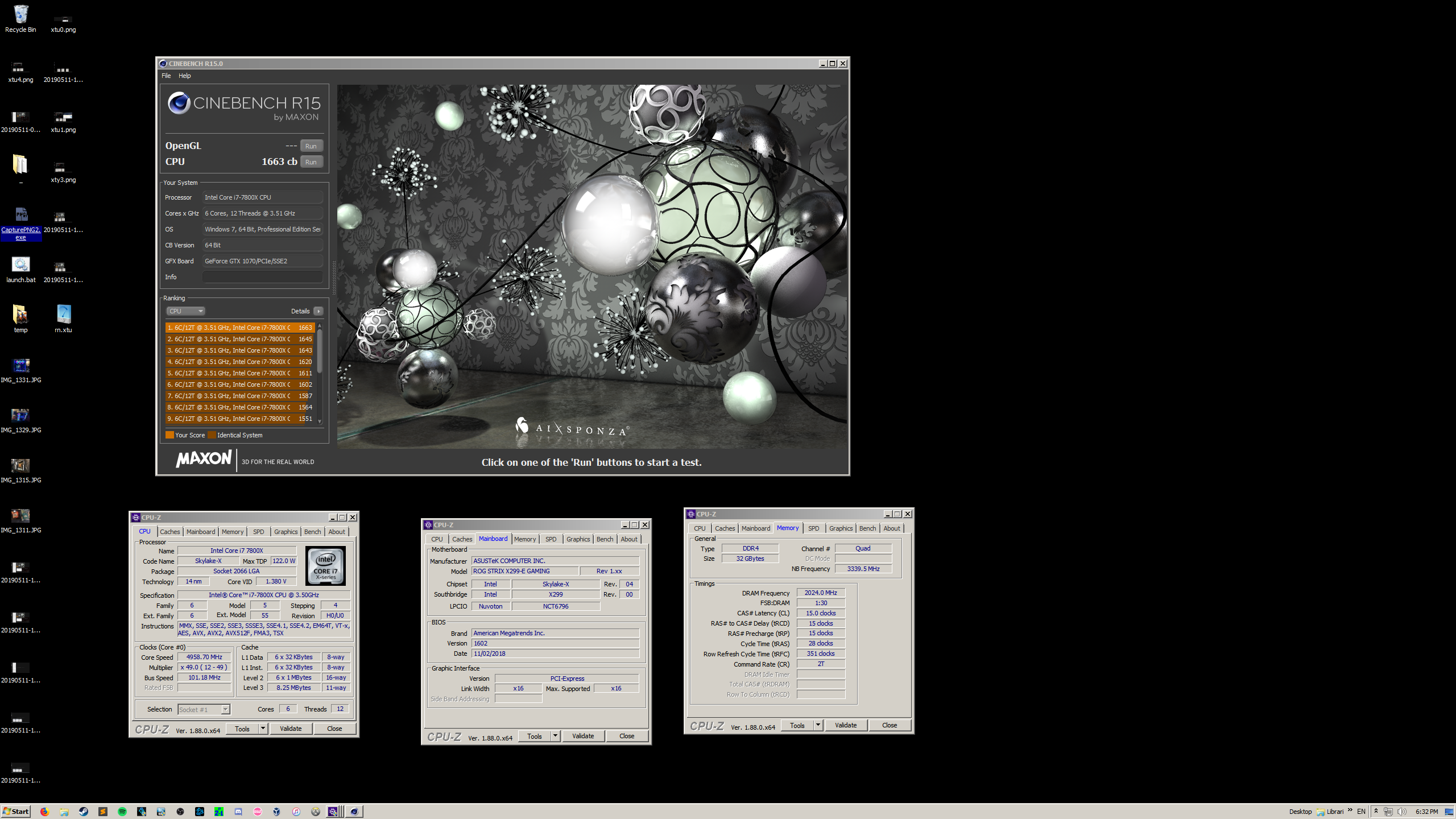The height and width of the screenshot is (819, 1456).
Task: Open Overwatch from the taskbar
Action: pos(316,812)
